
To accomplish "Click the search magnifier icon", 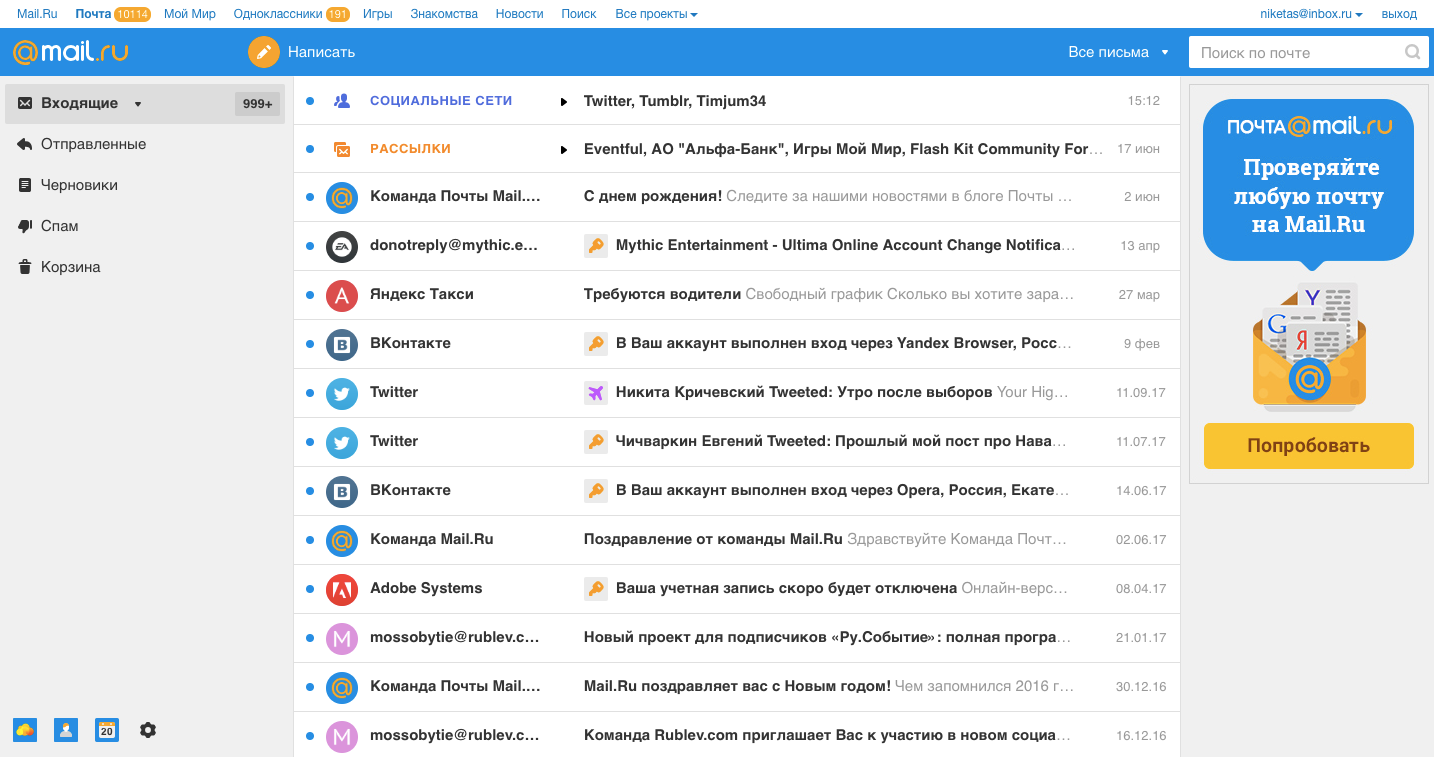I will pyautogui.click(x=1413, y=52).
